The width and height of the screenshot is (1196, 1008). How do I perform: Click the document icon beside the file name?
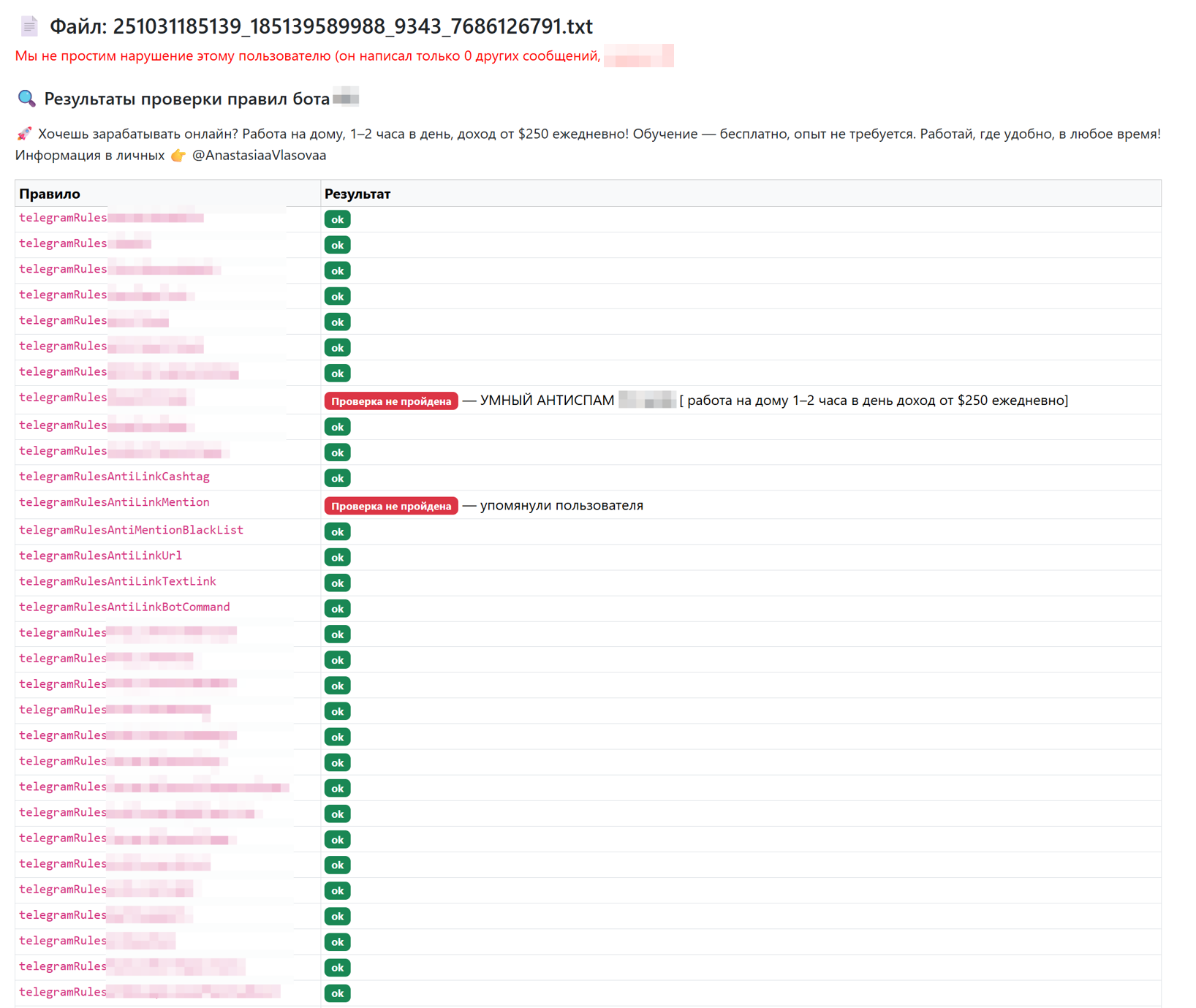pos(29,27)
